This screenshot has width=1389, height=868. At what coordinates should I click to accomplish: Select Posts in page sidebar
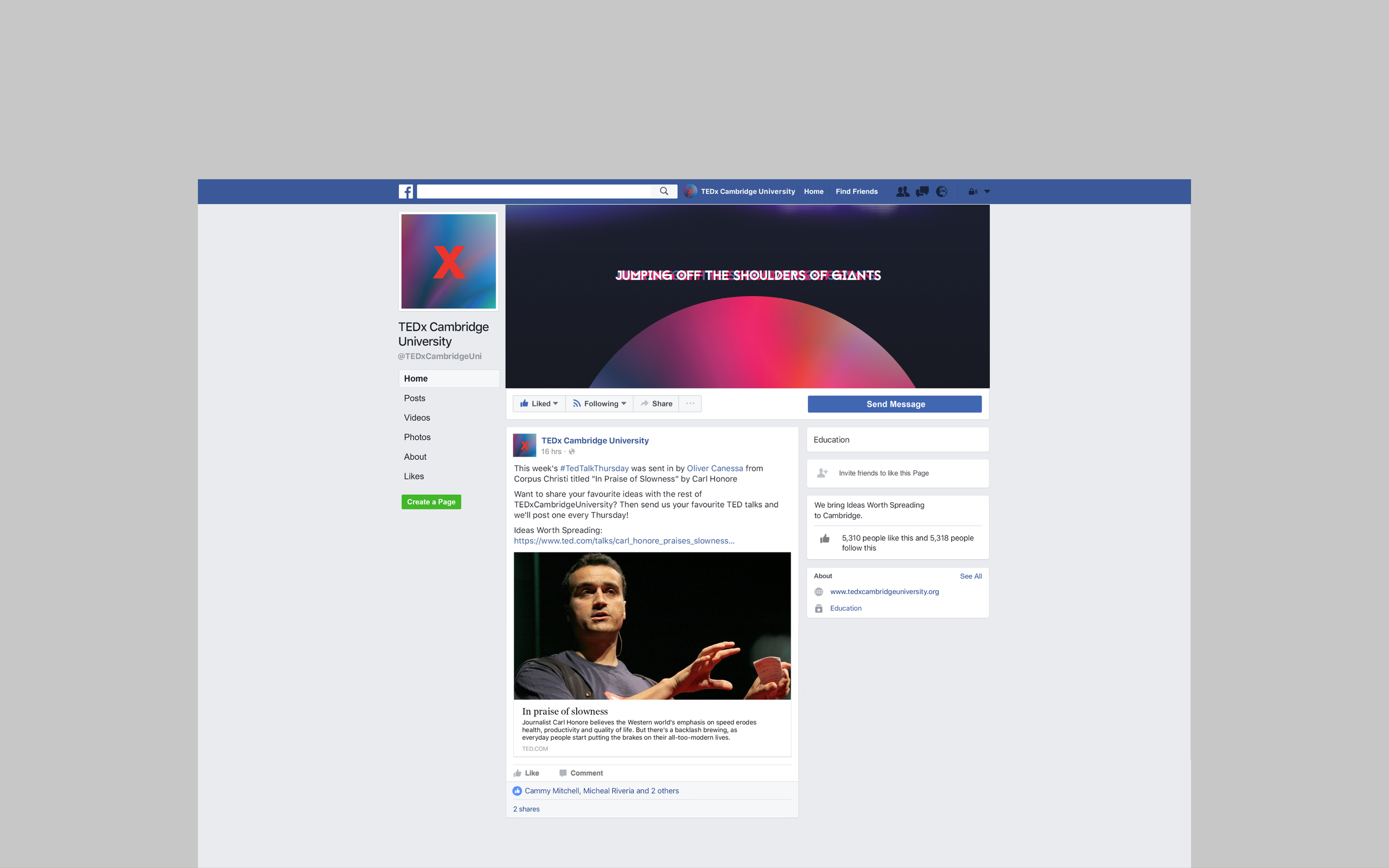[x=414, y=398]
